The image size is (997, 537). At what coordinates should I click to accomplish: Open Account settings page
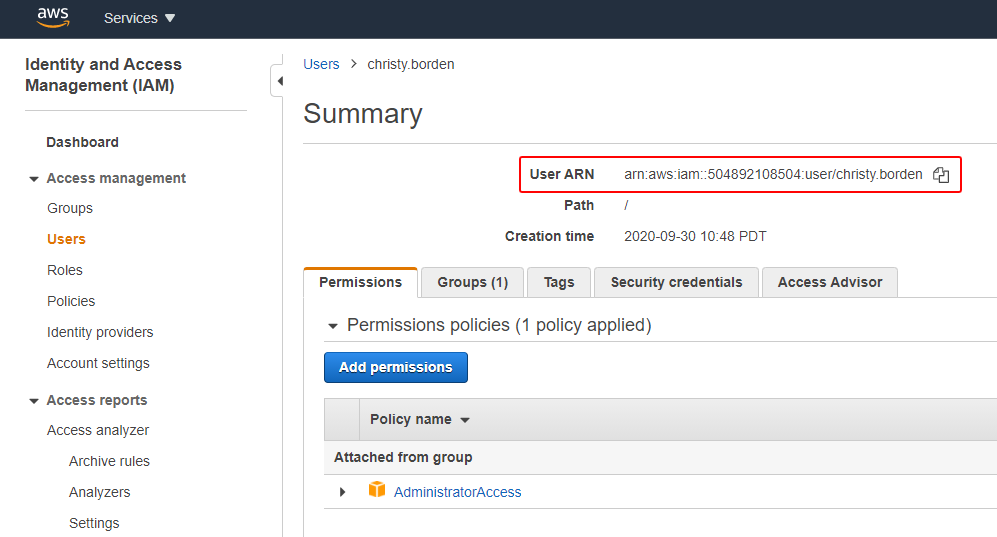[98, 364]
